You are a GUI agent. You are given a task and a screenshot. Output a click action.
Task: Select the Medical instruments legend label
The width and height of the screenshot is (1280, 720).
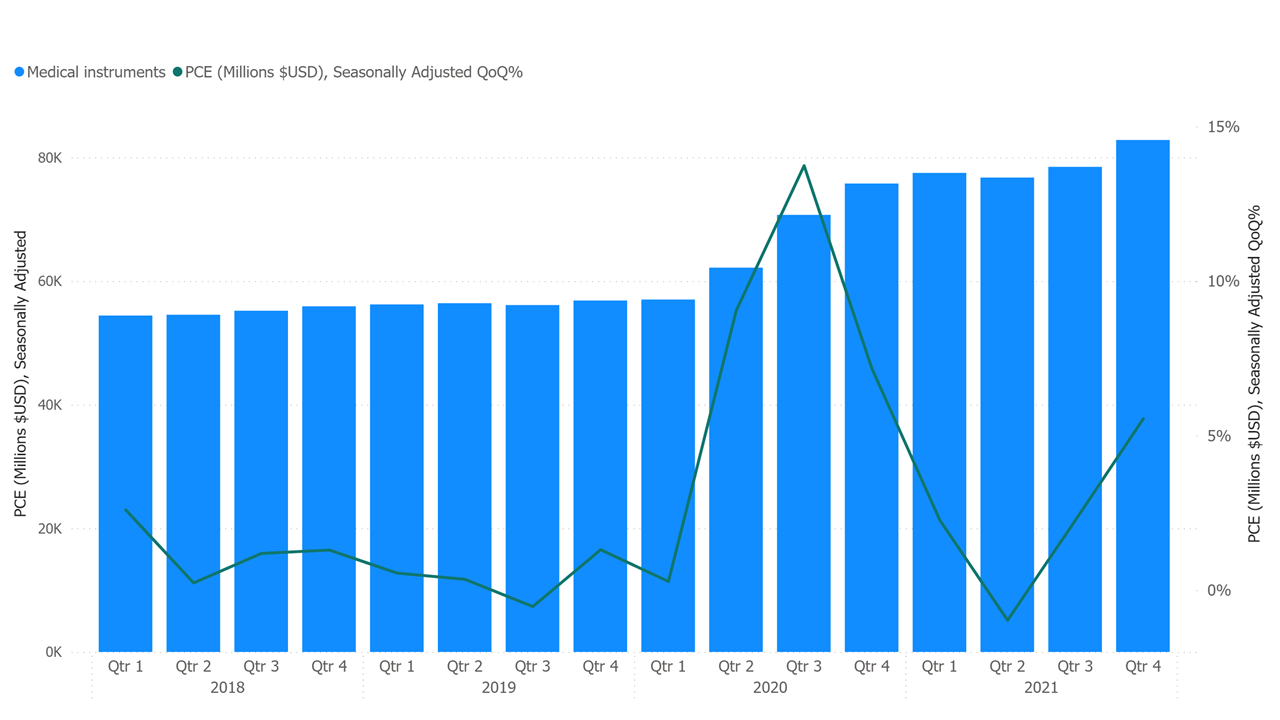96,72
